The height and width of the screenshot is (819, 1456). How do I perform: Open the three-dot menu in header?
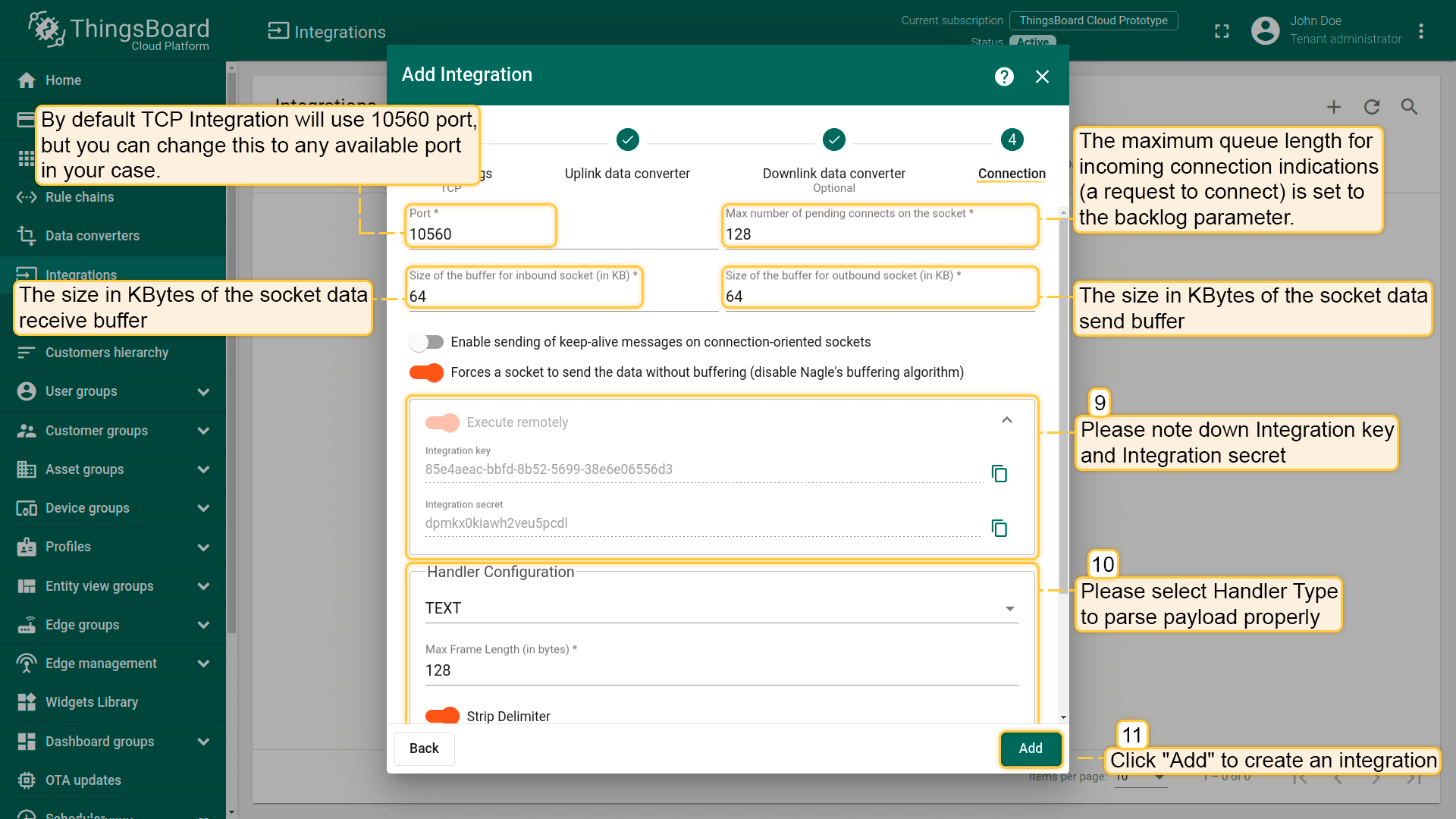[x=1421, y=31]
